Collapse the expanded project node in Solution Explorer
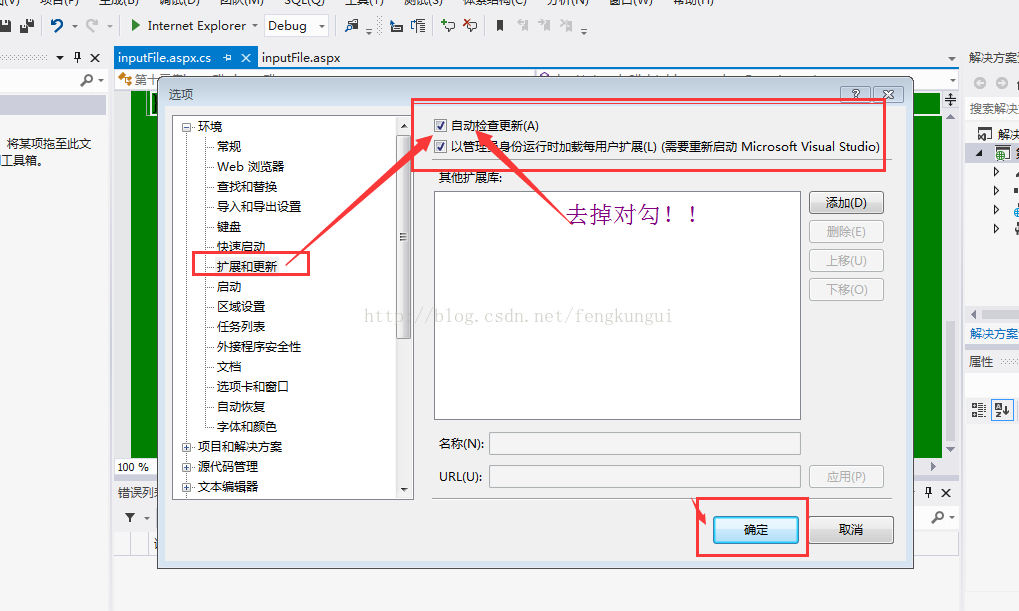 click(x=979, y=153)
